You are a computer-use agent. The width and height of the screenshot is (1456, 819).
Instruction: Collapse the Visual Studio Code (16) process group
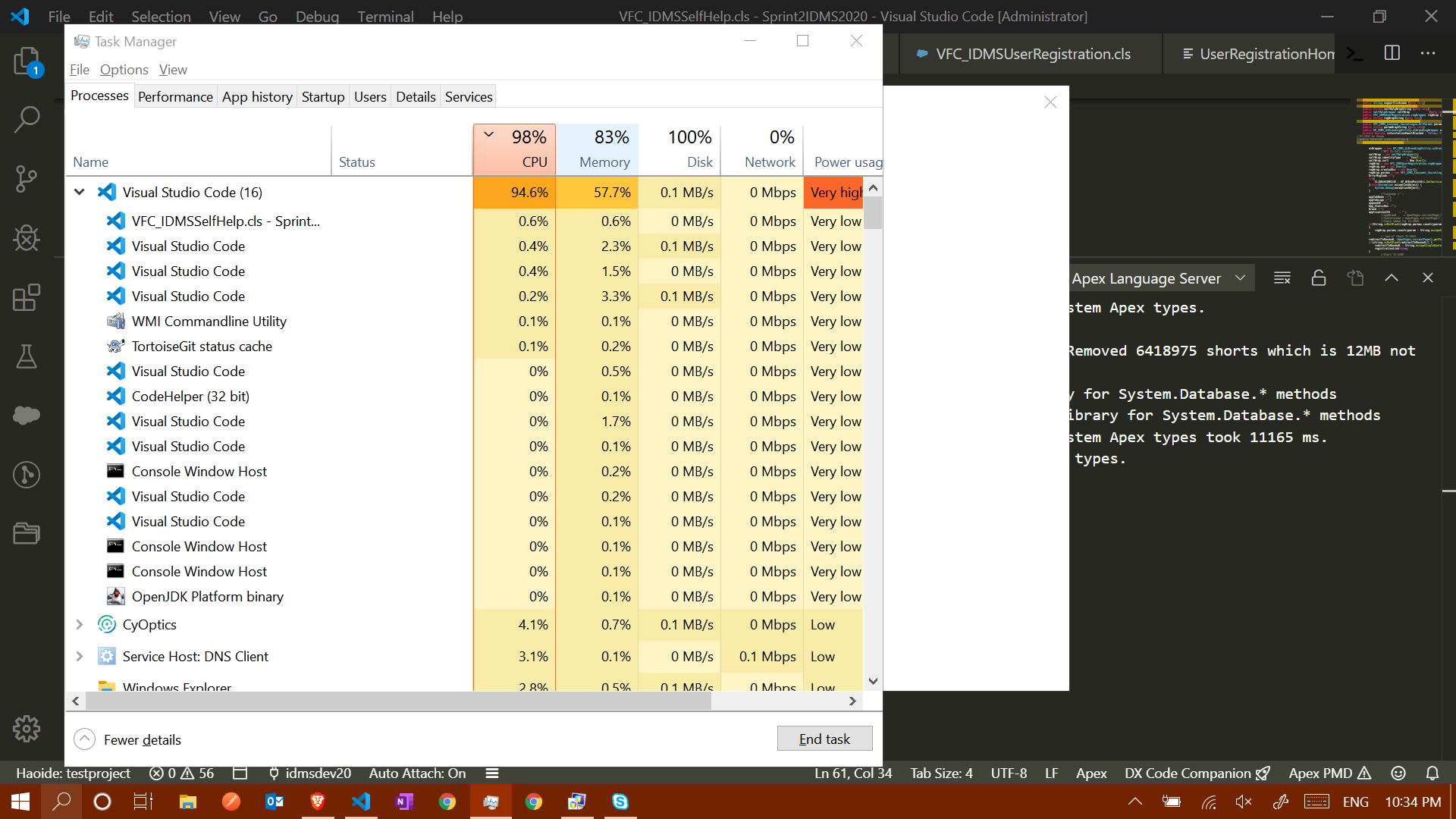coord(80,192)
